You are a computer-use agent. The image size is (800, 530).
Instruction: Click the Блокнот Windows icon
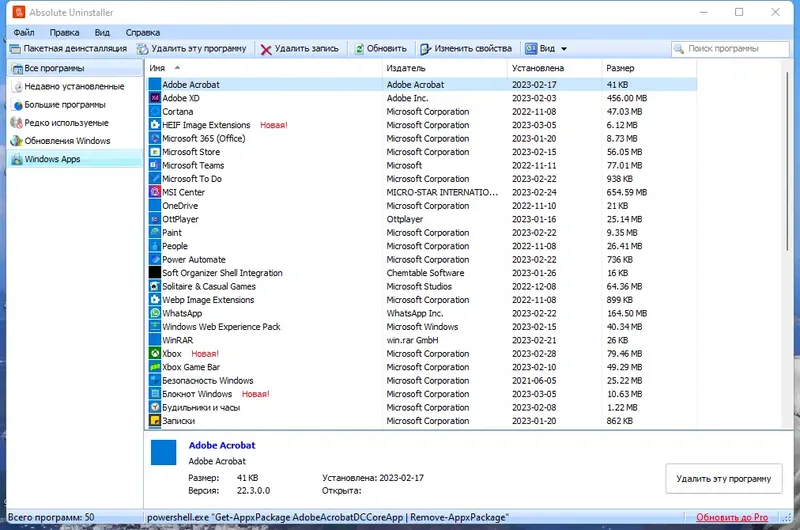coord(155,394)
